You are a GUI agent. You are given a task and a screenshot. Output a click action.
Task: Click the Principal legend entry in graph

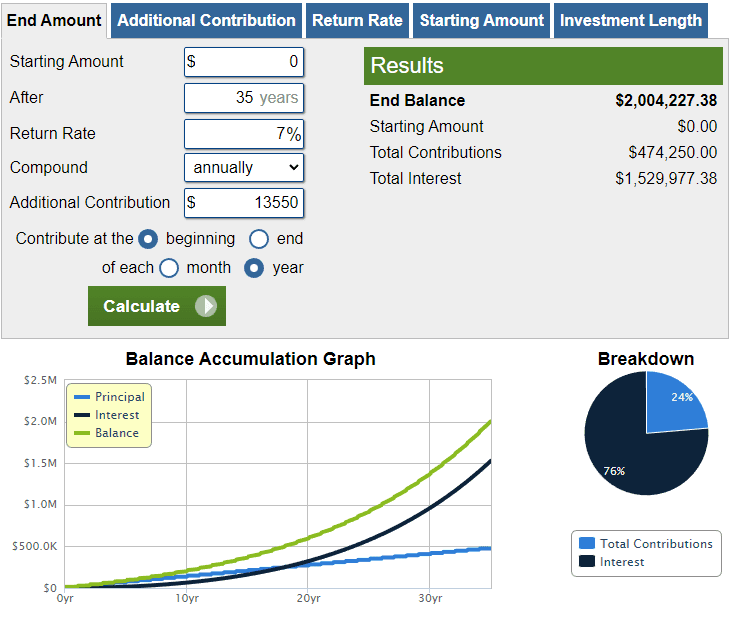pyautogui.click(x=109, y=397)
